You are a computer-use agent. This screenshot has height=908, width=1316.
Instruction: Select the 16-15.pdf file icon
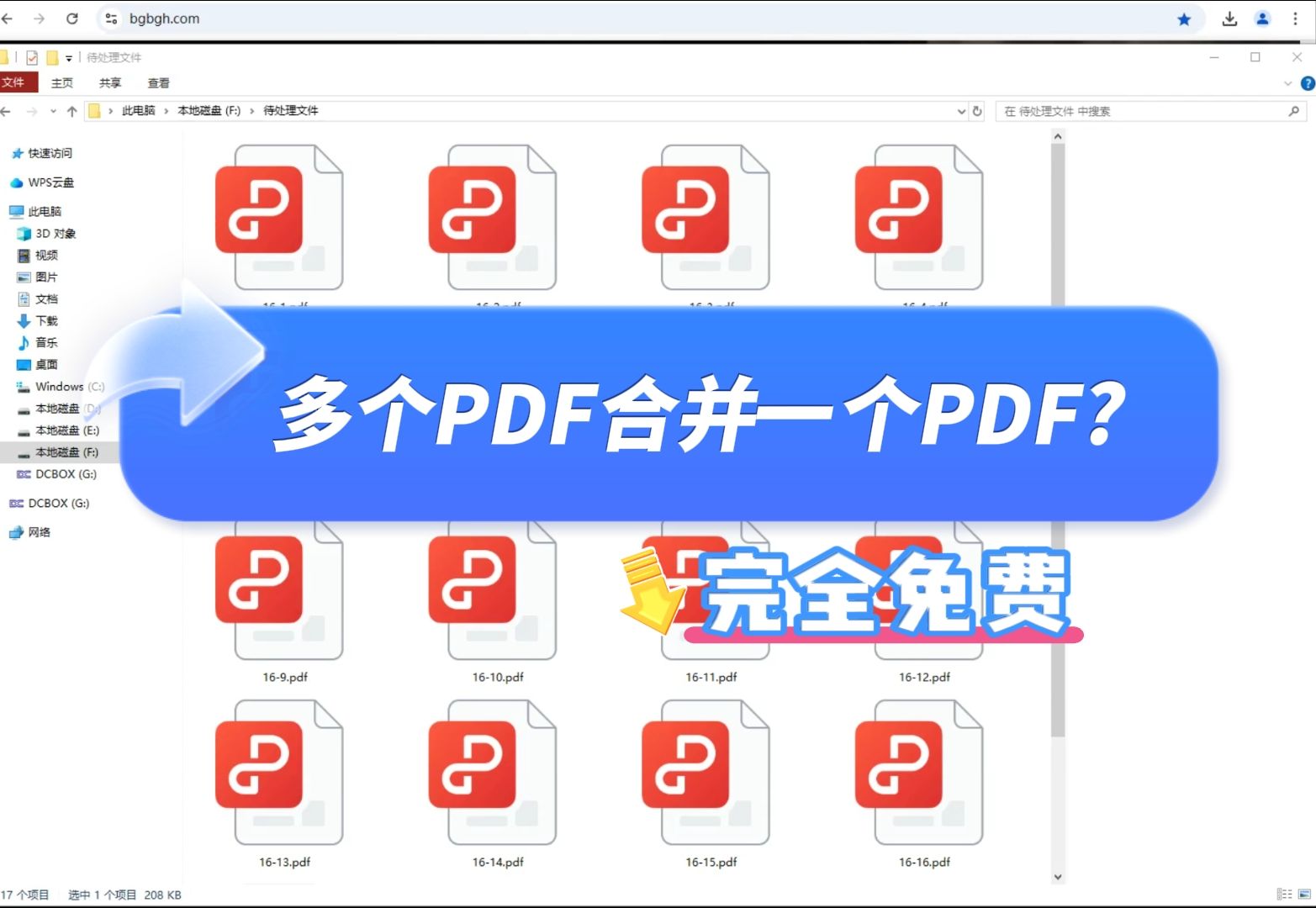[x=706, y=772]
